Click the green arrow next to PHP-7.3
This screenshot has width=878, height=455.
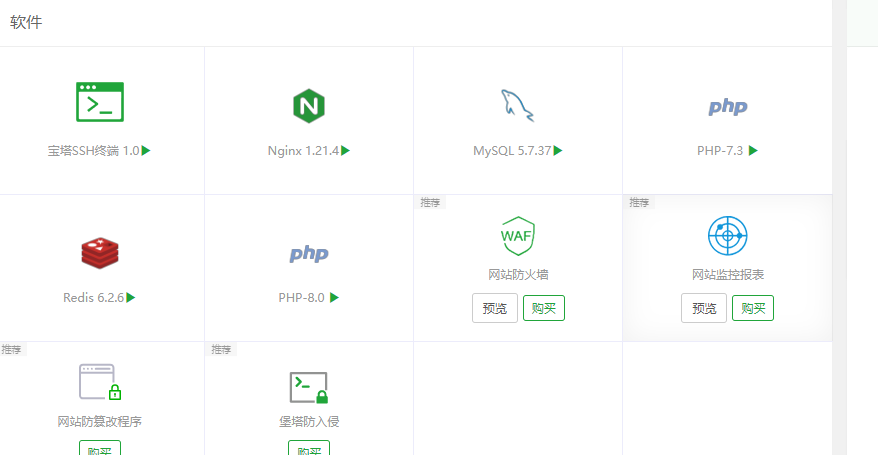[753, 151]
